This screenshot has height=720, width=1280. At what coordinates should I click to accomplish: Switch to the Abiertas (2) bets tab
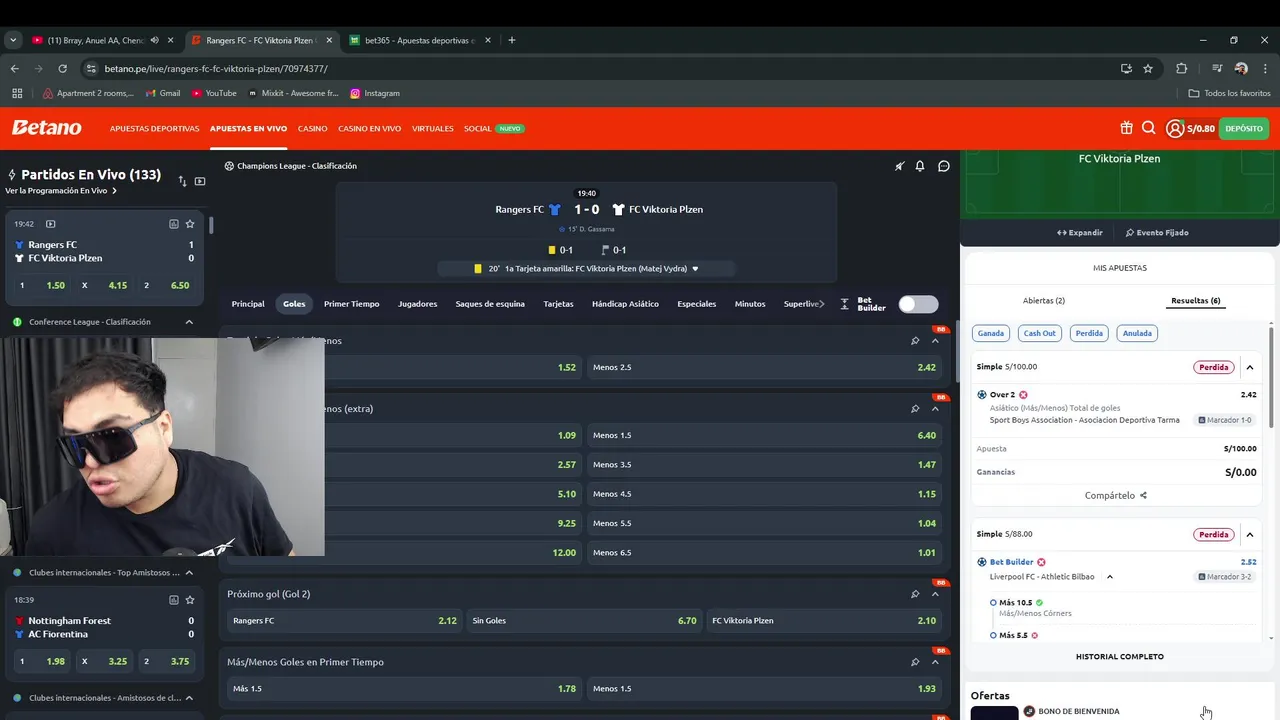tap(1044, 300)
